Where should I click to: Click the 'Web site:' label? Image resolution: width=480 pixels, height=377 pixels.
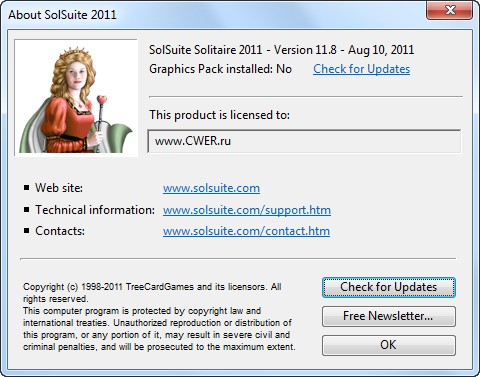click(59, 188)
